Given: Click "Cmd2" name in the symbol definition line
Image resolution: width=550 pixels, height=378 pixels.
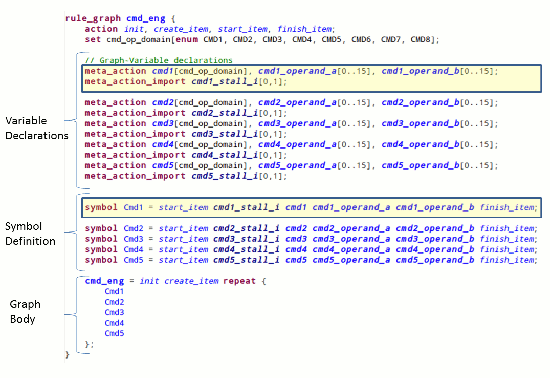Looking at the screenshot, I should click(x=133, y=228).
